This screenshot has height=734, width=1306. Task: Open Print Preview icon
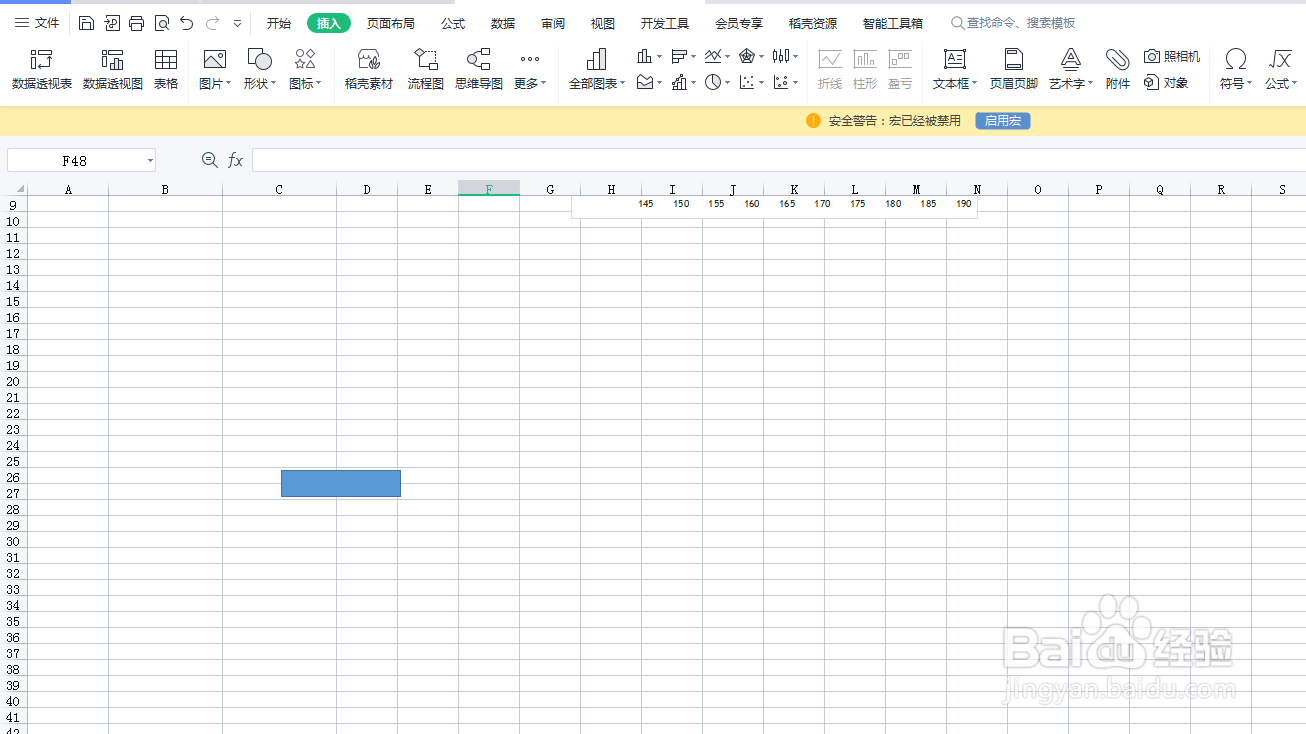pos(162,23)
